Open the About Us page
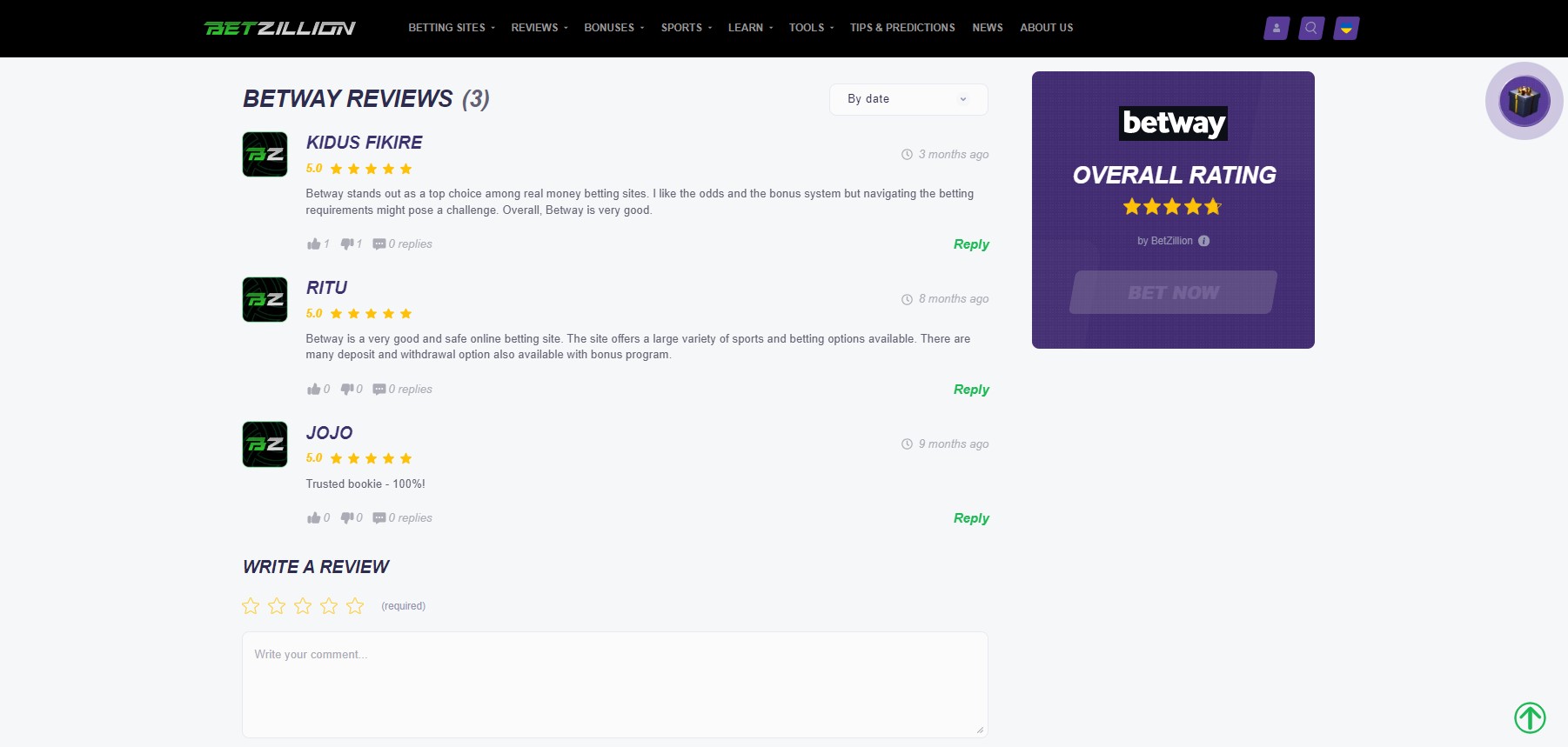The image size is (1568, 747). (x=1047, y=28)
